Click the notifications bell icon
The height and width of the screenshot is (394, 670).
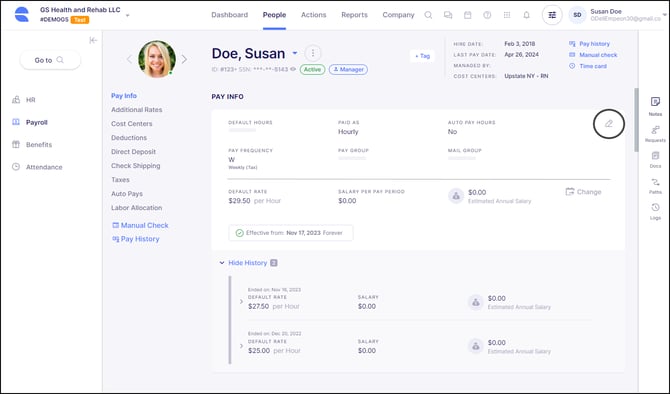point(526,15)
